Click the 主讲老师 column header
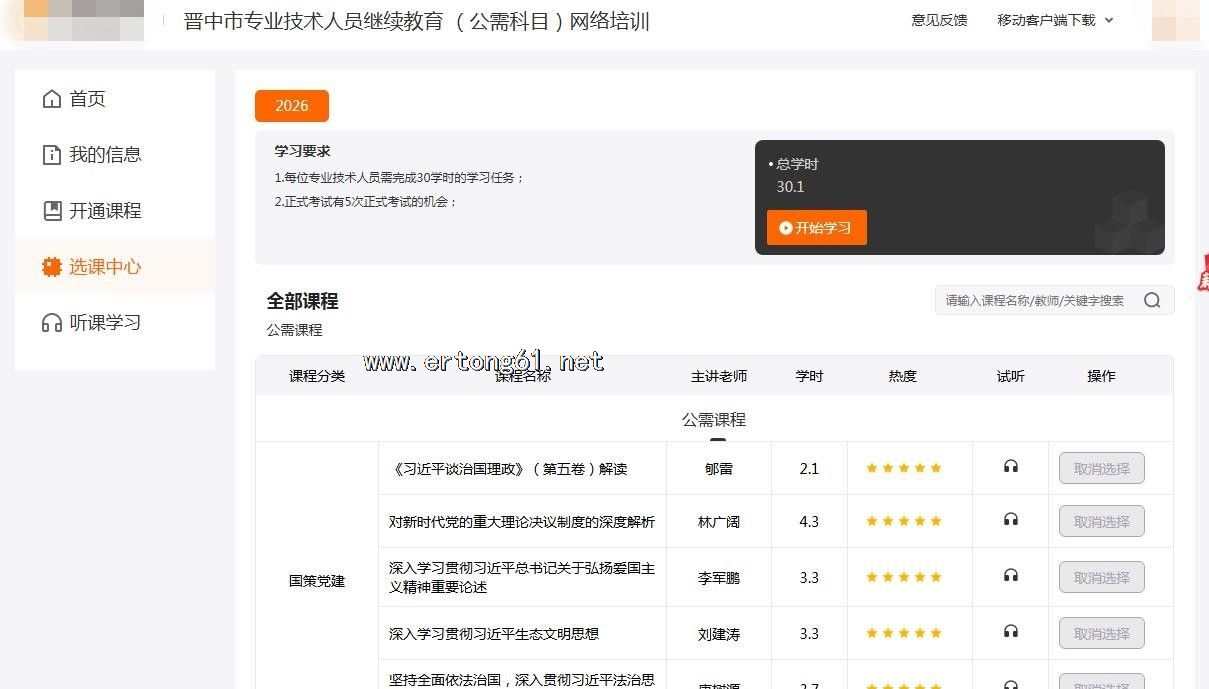 719,376
